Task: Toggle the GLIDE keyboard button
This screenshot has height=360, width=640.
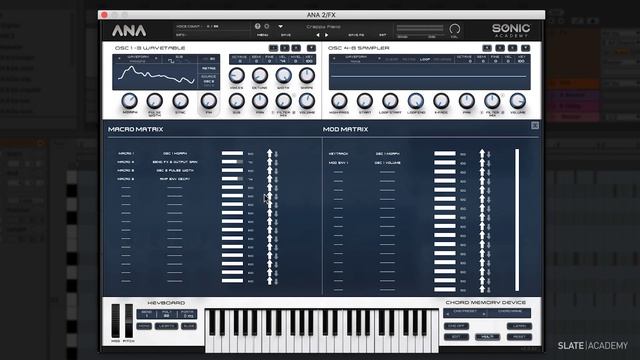Action: coord(189,326)
